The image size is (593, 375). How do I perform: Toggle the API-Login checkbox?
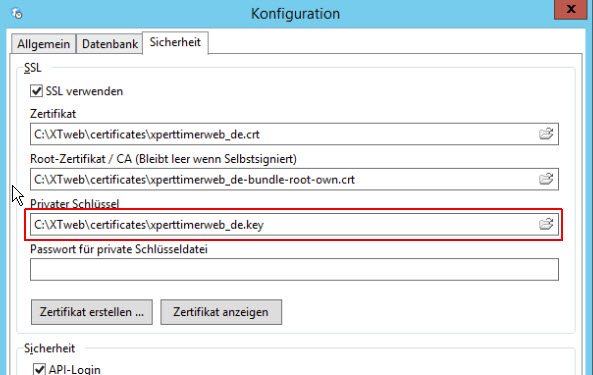(x=39, y=369)
